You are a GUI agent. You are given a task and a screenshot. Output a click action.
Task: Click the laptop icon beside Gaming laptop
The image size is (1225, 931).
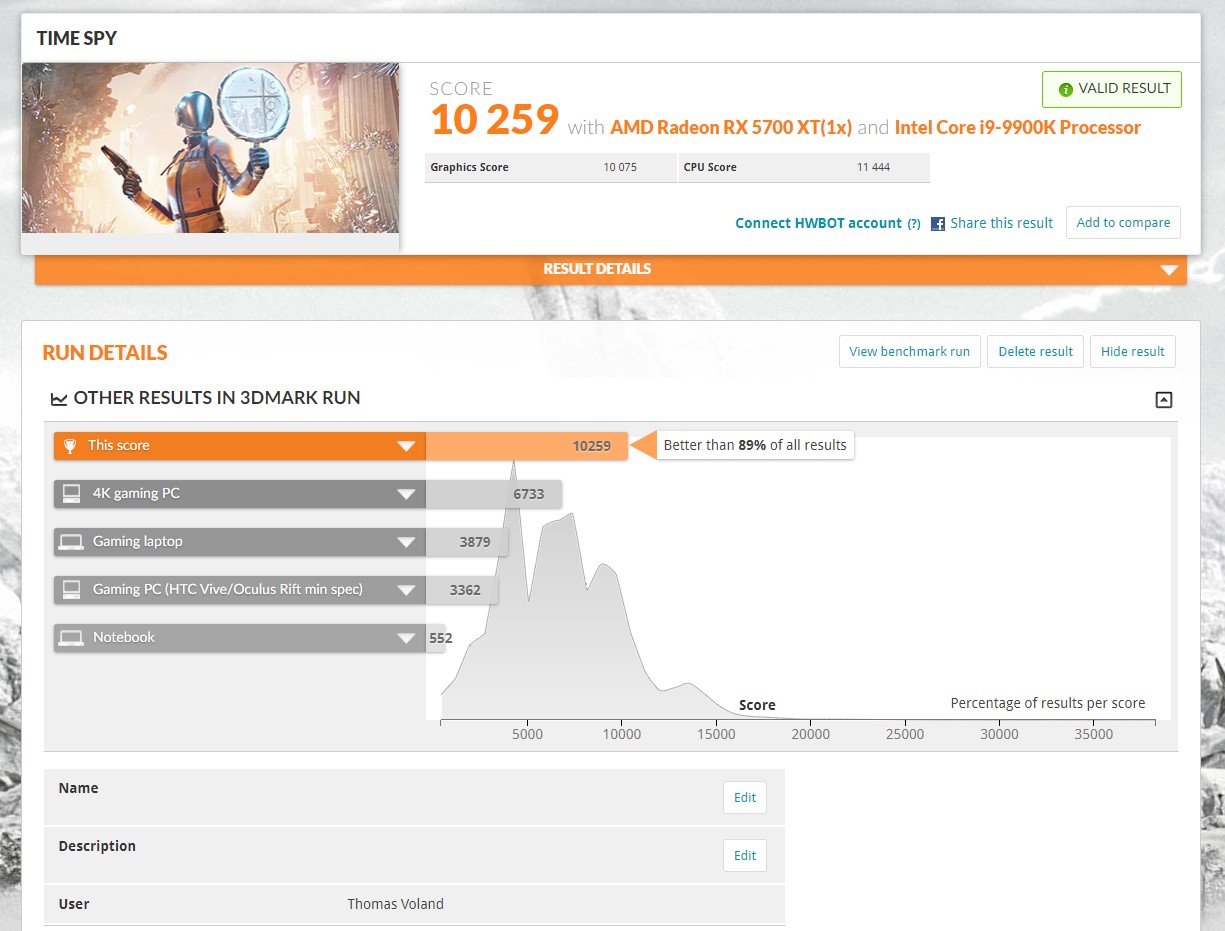[x=71, y=542]
